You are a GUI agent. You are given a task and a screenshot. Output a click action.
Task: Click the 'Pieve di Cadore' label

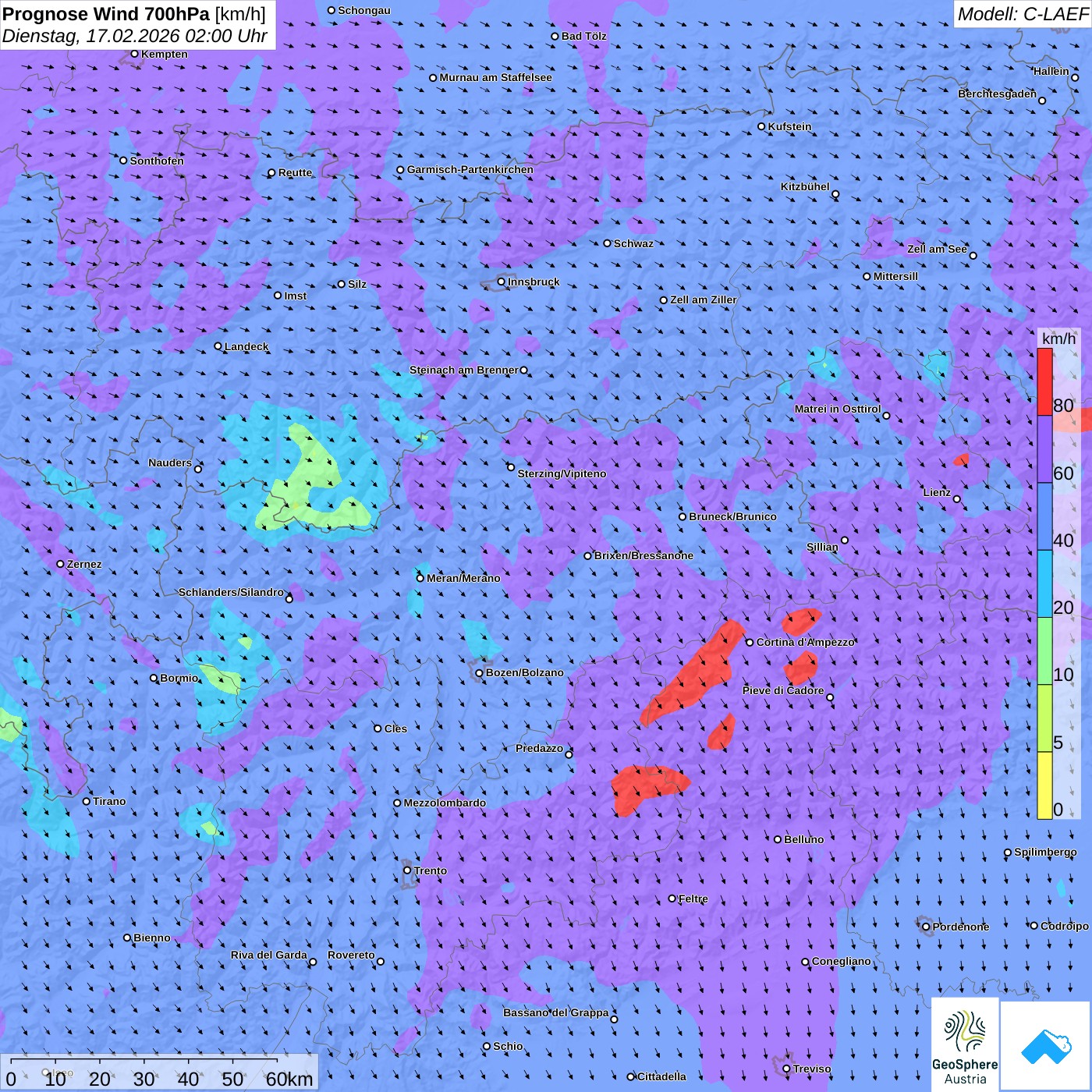click(x=782, y=690)
